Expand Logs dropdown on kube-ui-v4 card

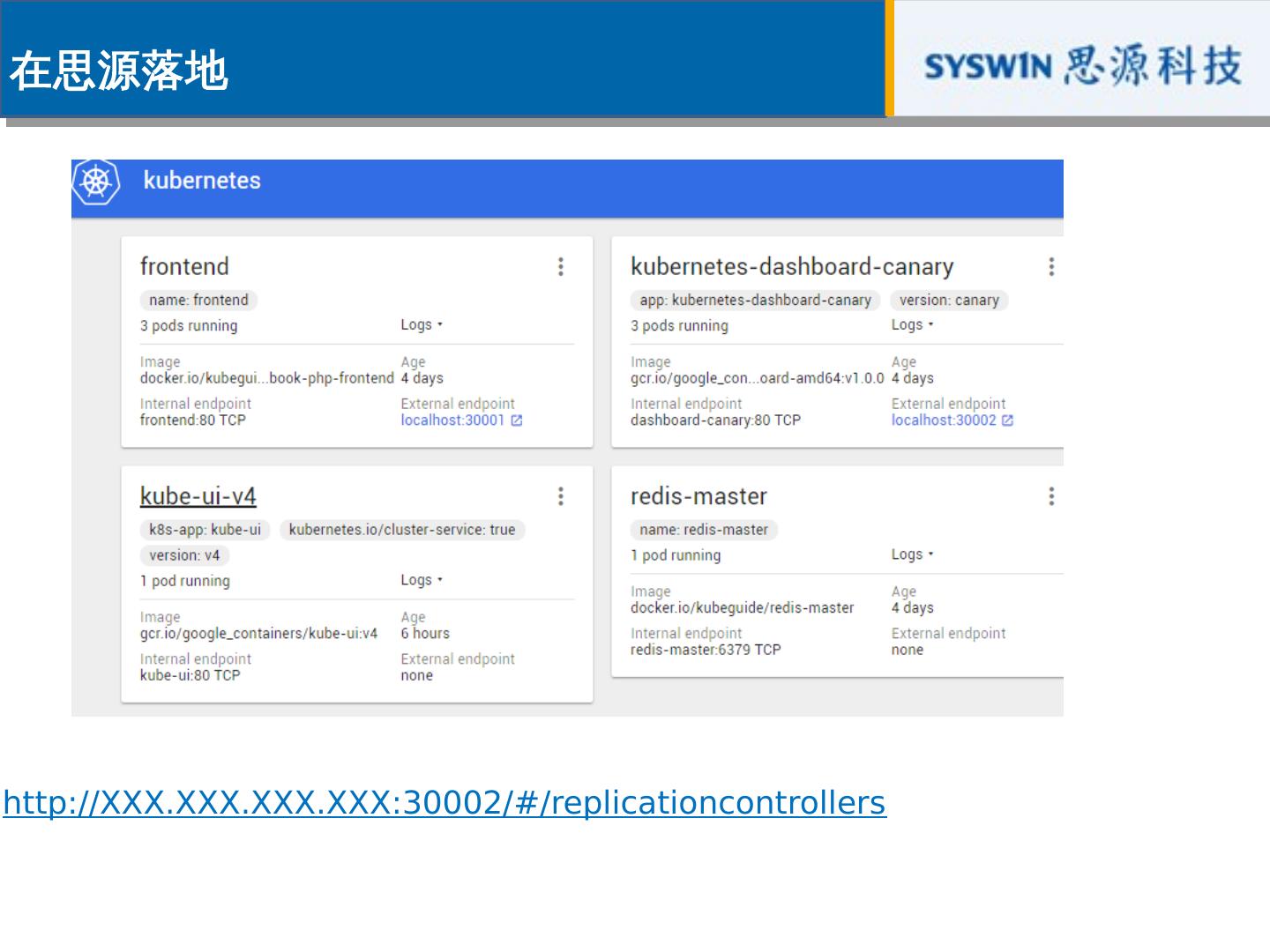click(x=422, y=580)
